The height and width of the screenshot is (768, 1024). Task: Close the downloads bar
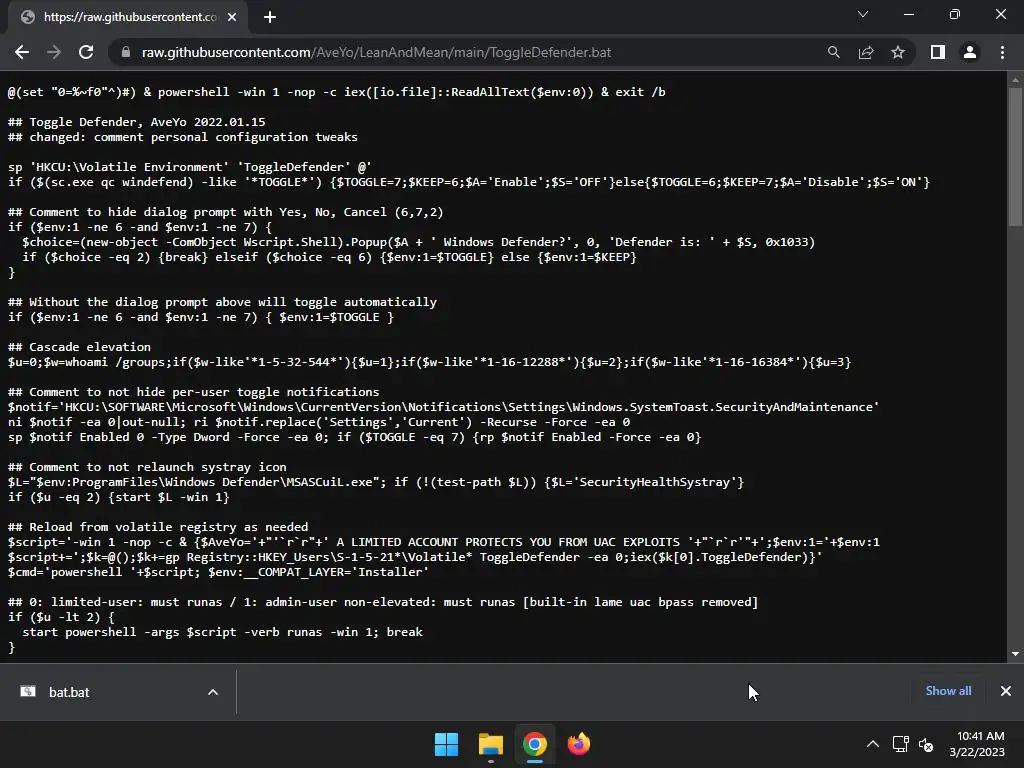[x=1006, y=691]
